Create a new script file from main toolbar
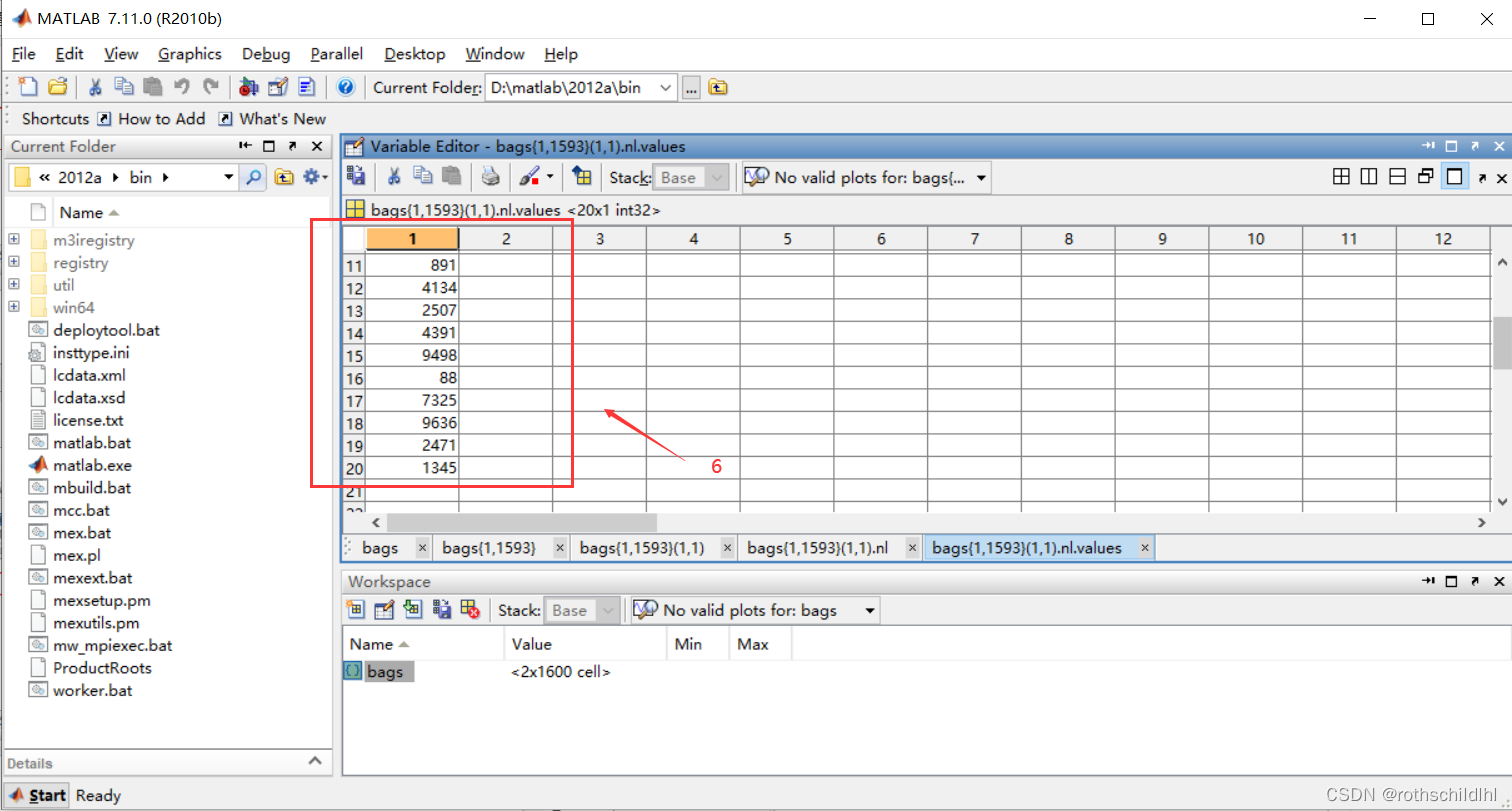The image size is (1512, 811). click(x=29, y=87)
